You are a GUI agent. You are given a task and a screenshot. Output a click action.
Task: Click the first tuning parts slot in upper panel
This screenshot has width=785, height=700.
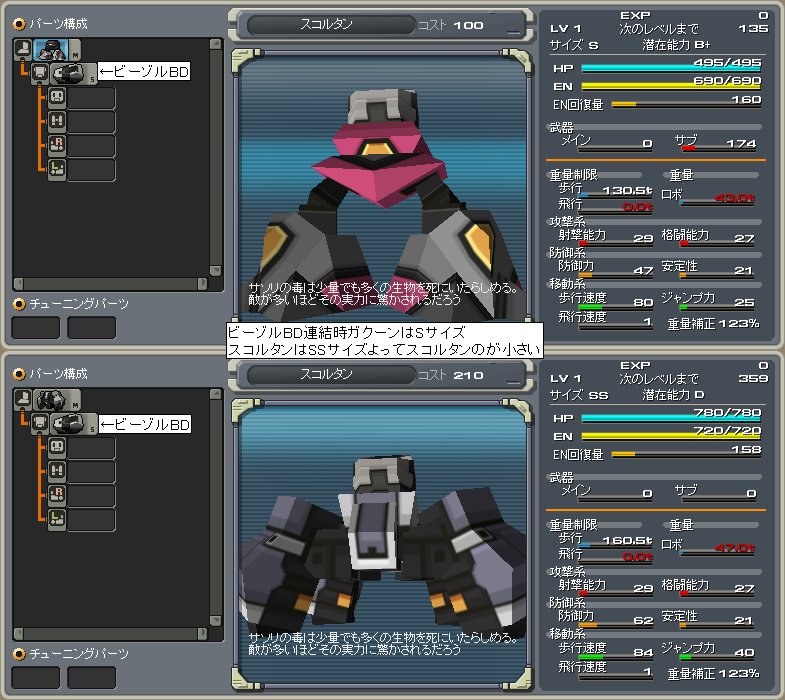tap(36, 328)
